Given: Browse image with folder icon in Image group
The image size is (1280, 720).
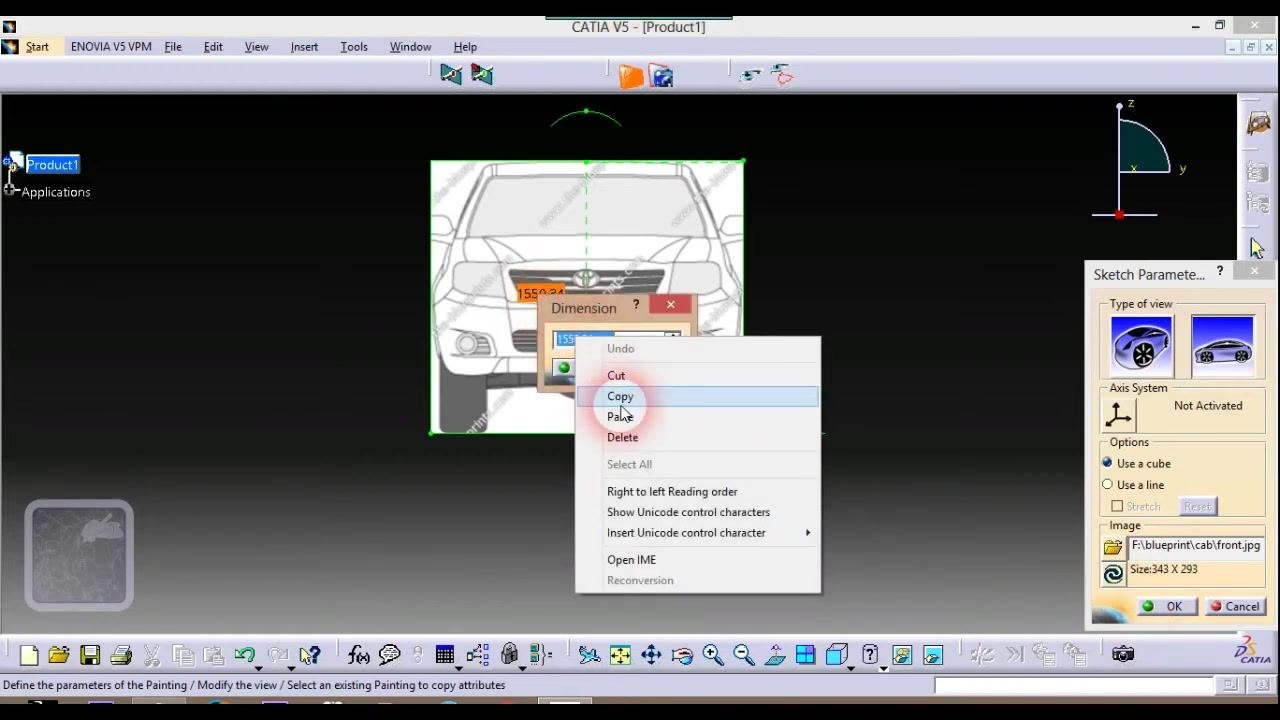Looking at the screenshot, I should [x=1113, y=547].
